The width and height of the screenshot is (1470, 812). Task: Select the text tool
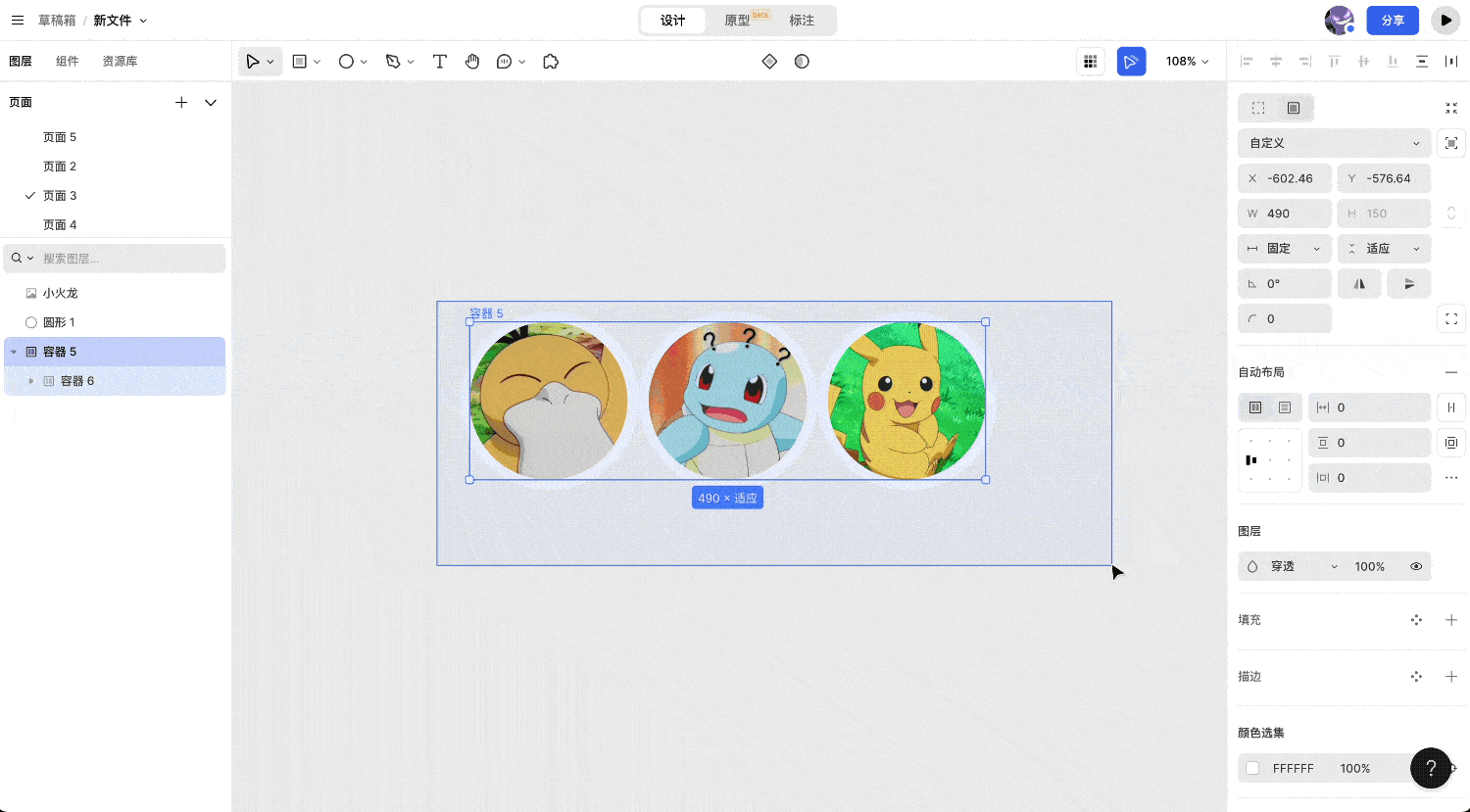click(440, 62)
